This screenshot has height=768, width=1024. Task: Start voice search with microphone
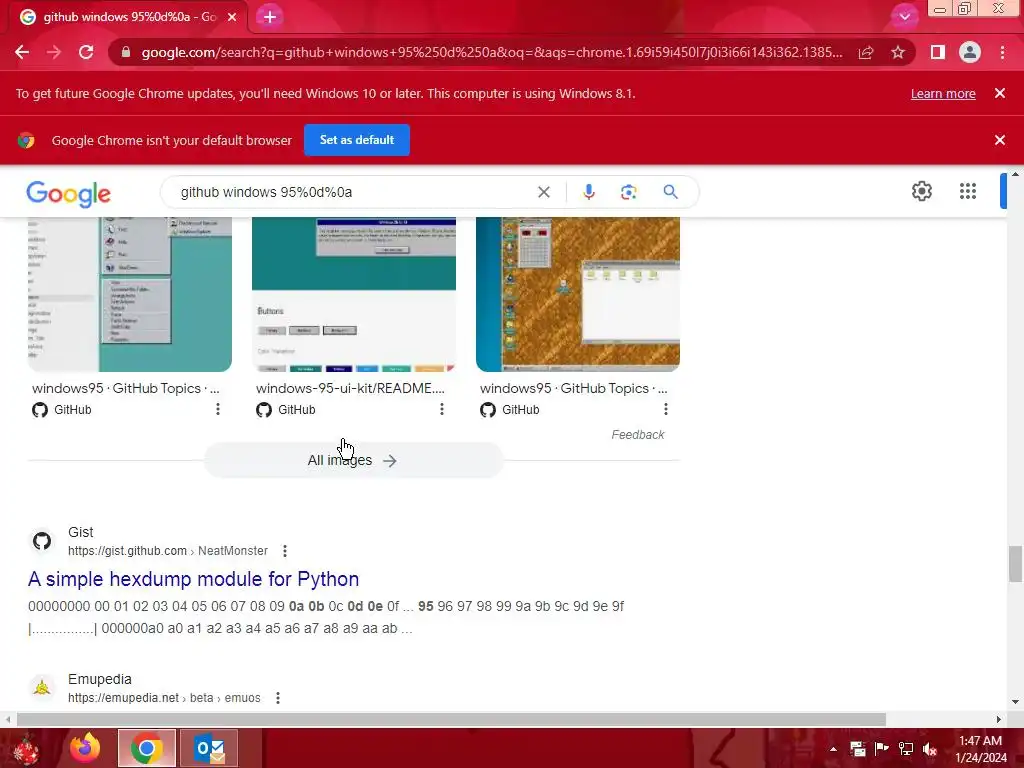click(x=588, y=192)
